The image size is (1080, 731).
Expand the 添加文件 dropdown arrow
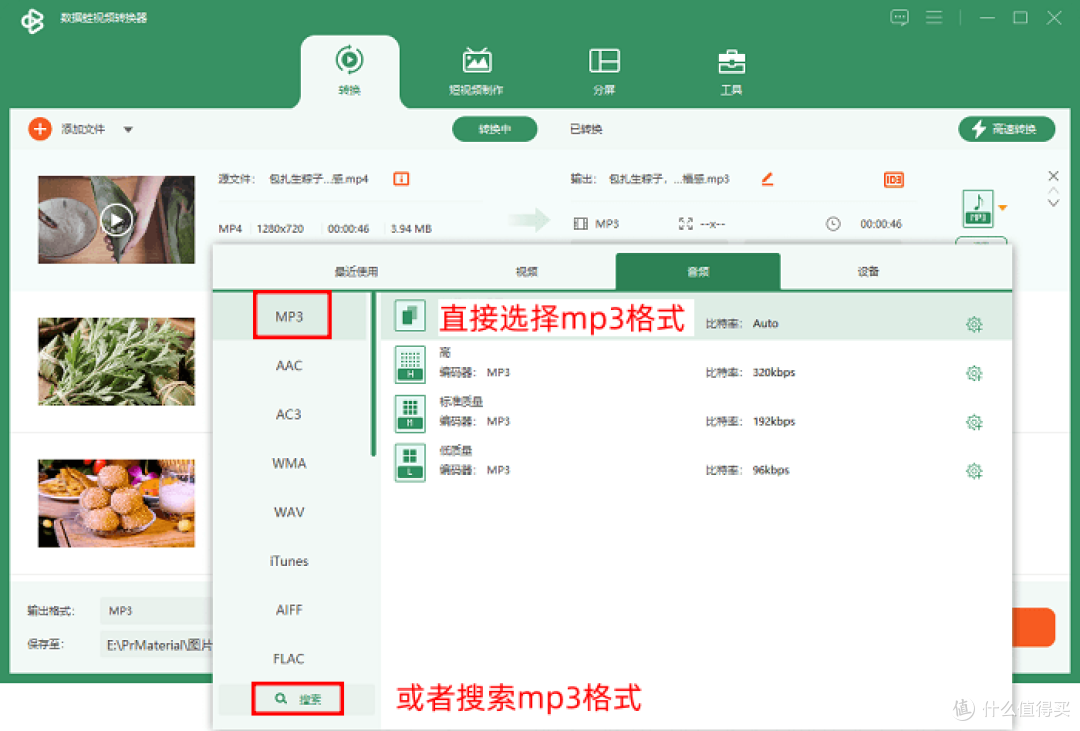coord(128,130)
